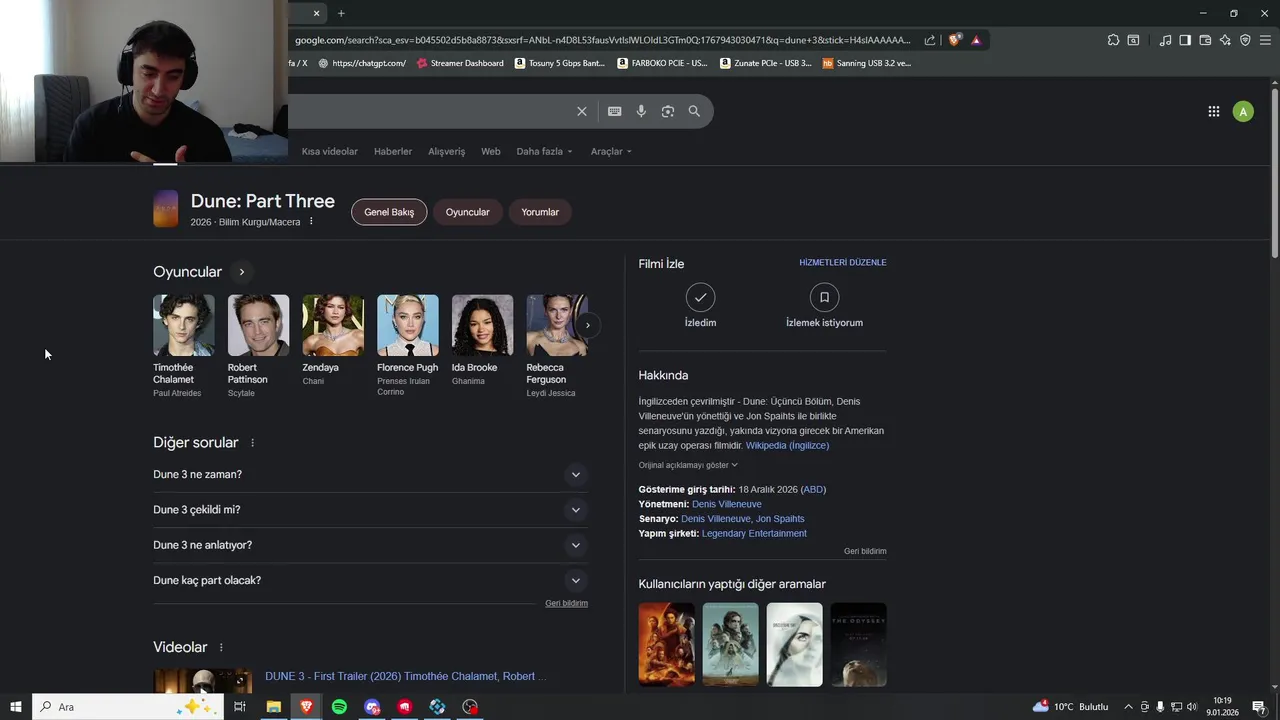This screenshot has width=1280, height=720.
Task: Start voice search with the microphone icon
Action: coord(641,111)
